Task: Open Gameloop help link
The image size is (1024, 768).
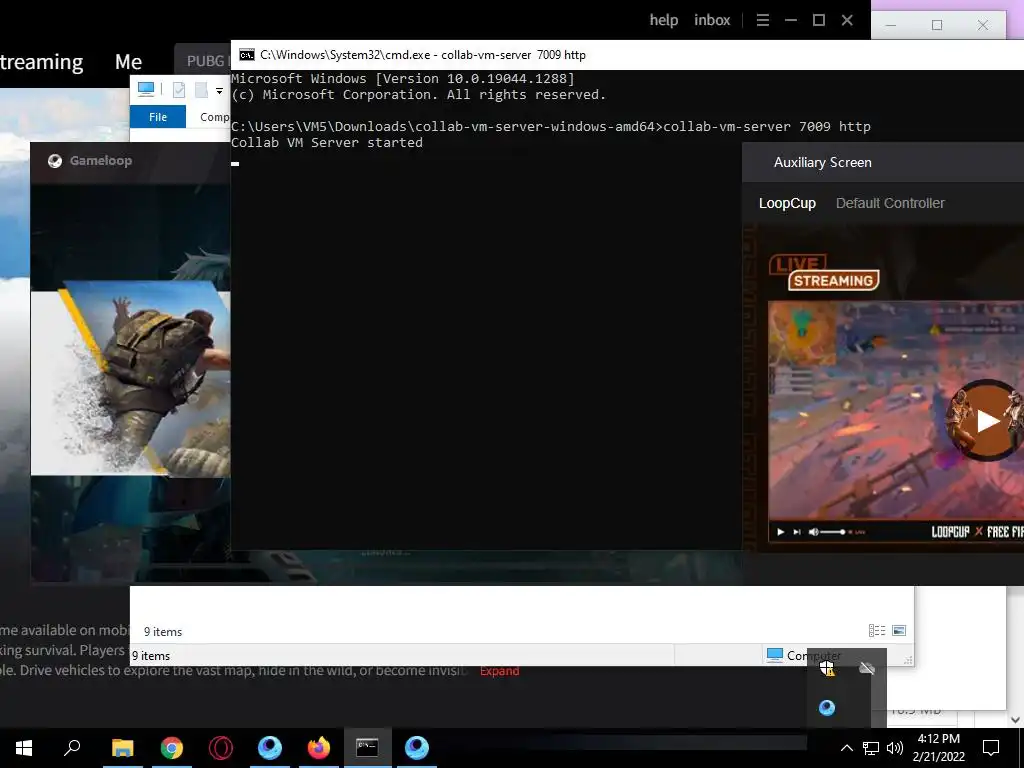Action: pos(664,20)
